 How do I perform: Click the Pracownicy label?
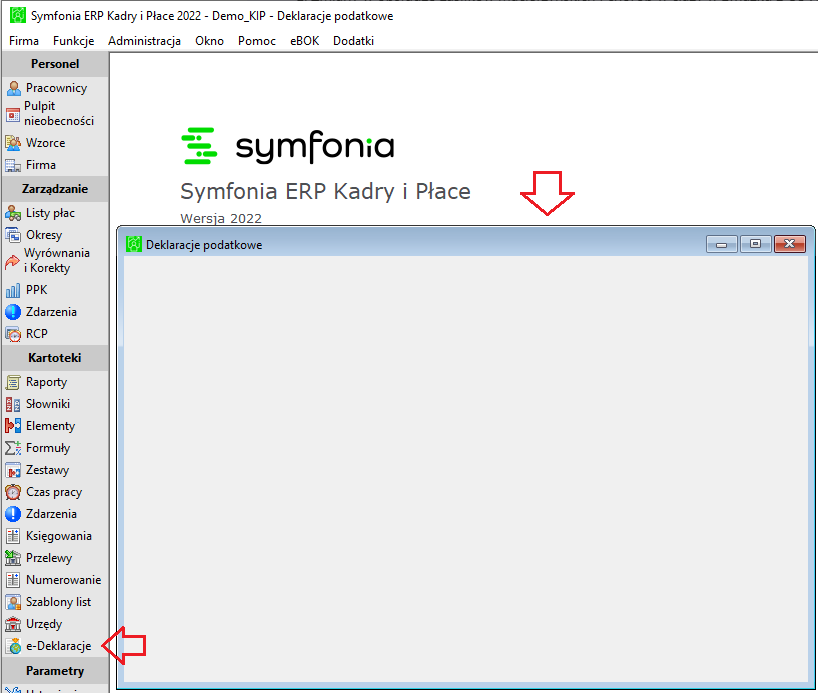pyautogui.click(x=56, y=88)
